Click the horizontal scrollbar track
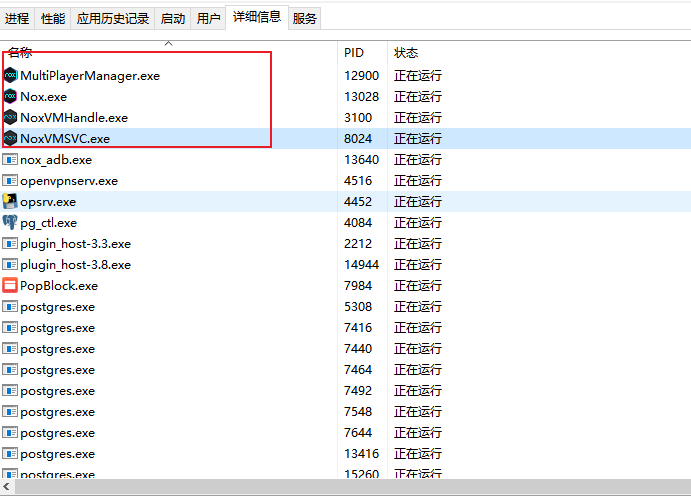The height and width of the screenshot is (504, 691). tap(353, 486)
